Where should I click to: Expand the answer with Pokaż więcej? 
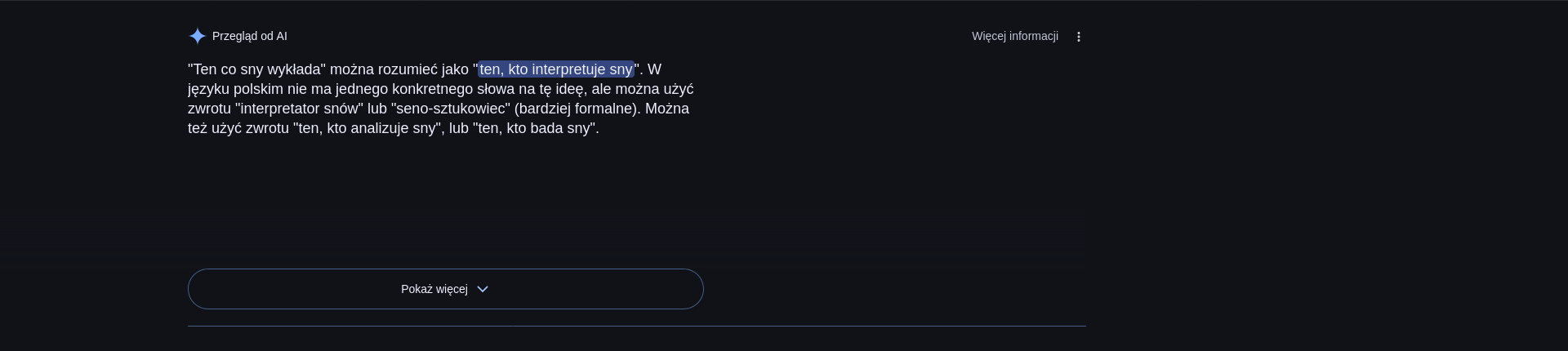pos(434,289)
